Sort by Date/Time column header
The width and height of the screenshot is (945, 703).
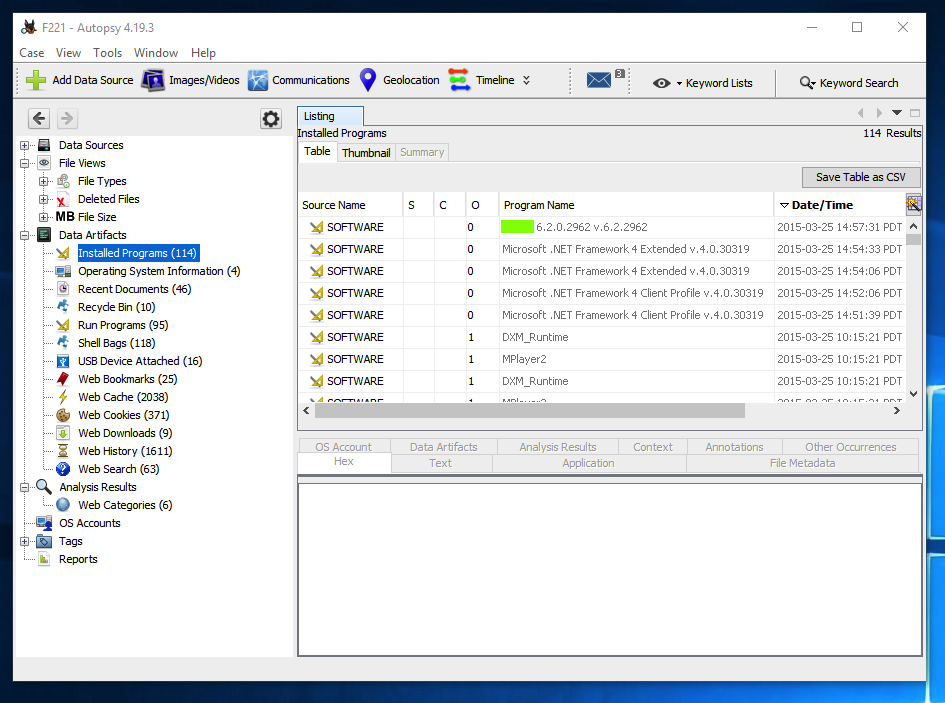click(x=840, y=205)
